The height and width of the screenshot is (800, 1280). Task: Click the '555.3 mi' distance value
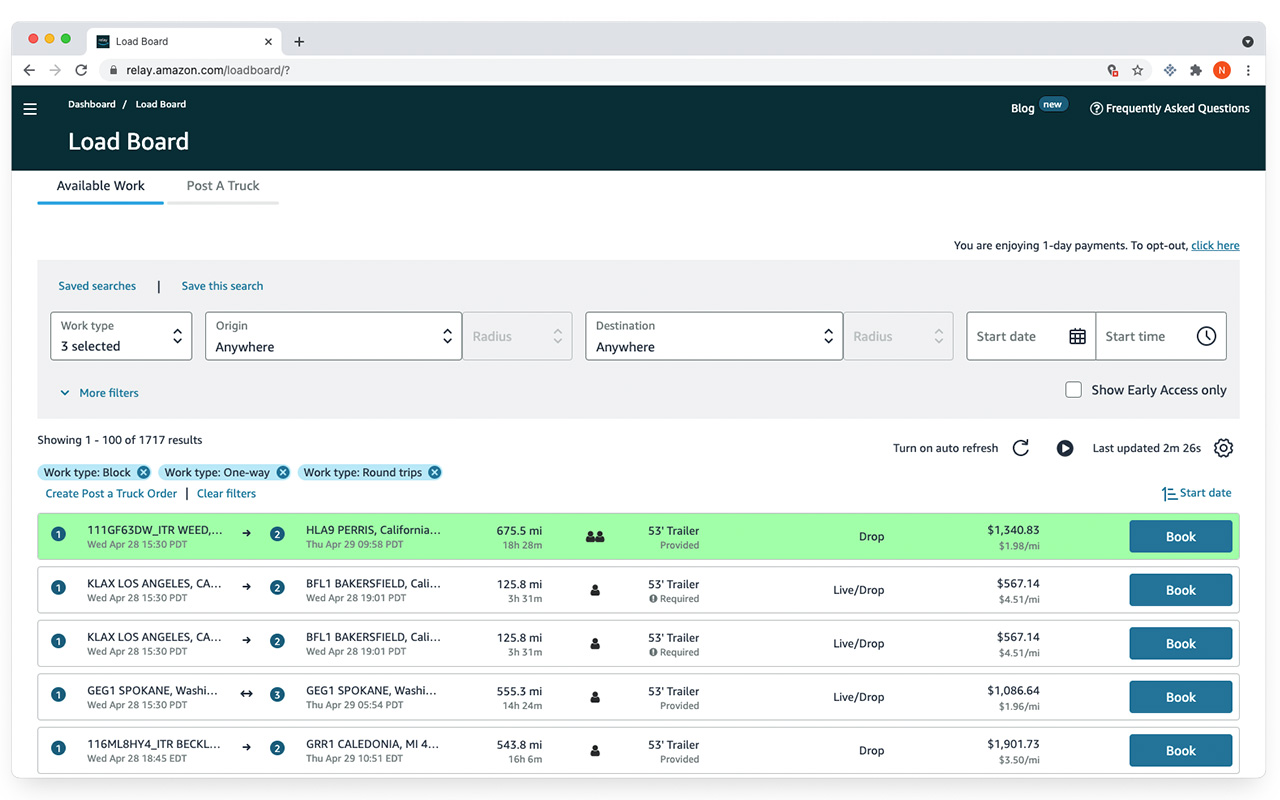[x=519, y=691]
